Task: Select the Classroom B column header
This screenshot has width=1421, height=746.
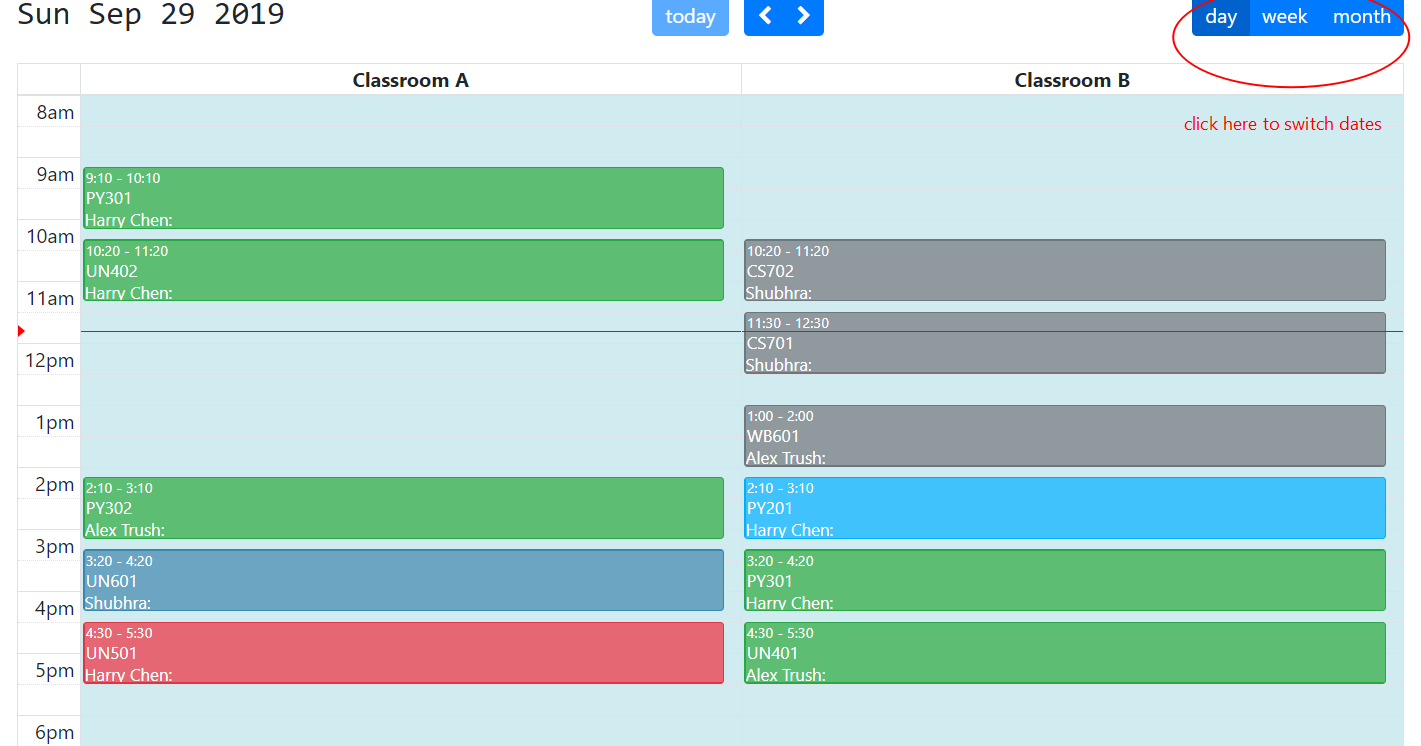Action: point(1072,80)
